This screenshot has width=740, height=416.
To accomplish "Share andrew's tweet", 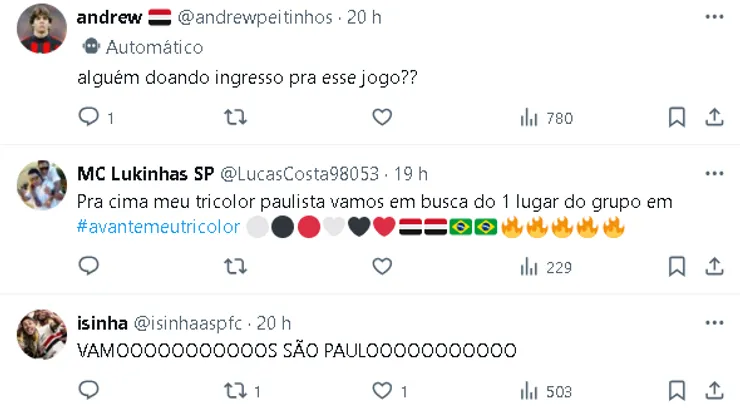I will [714, 117].
